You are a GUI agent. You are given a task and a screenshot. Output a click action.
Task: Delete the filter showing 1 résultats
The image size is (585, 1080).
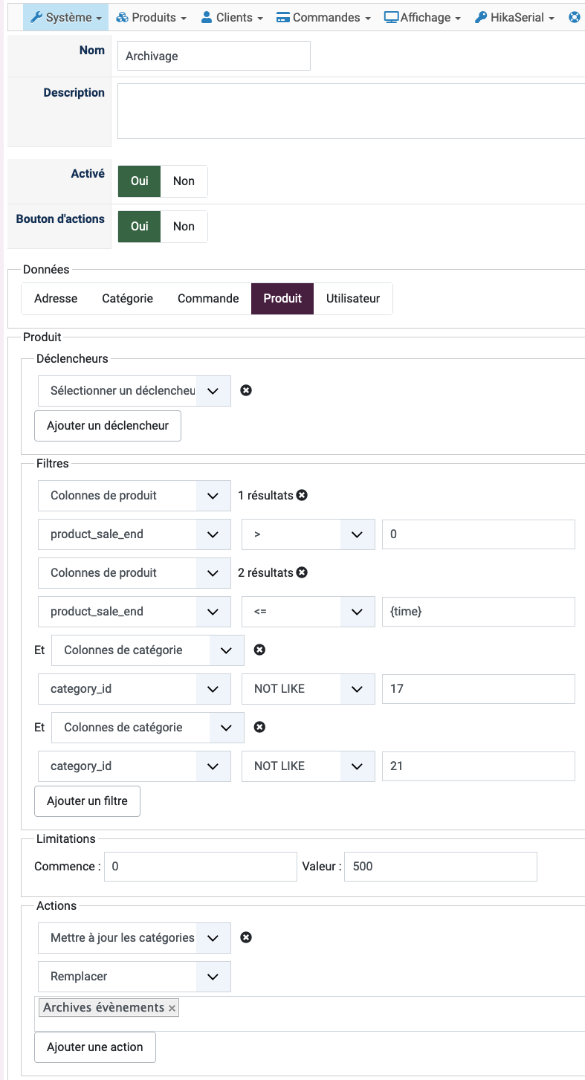coord(302,495)
